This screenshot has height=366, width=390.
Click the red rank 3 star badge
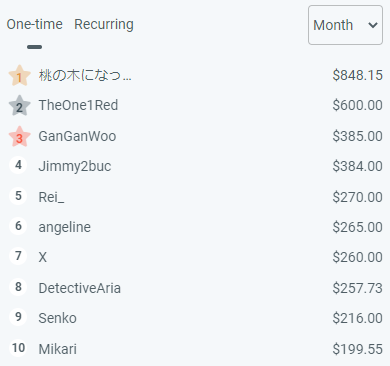[x=19, y=137]
